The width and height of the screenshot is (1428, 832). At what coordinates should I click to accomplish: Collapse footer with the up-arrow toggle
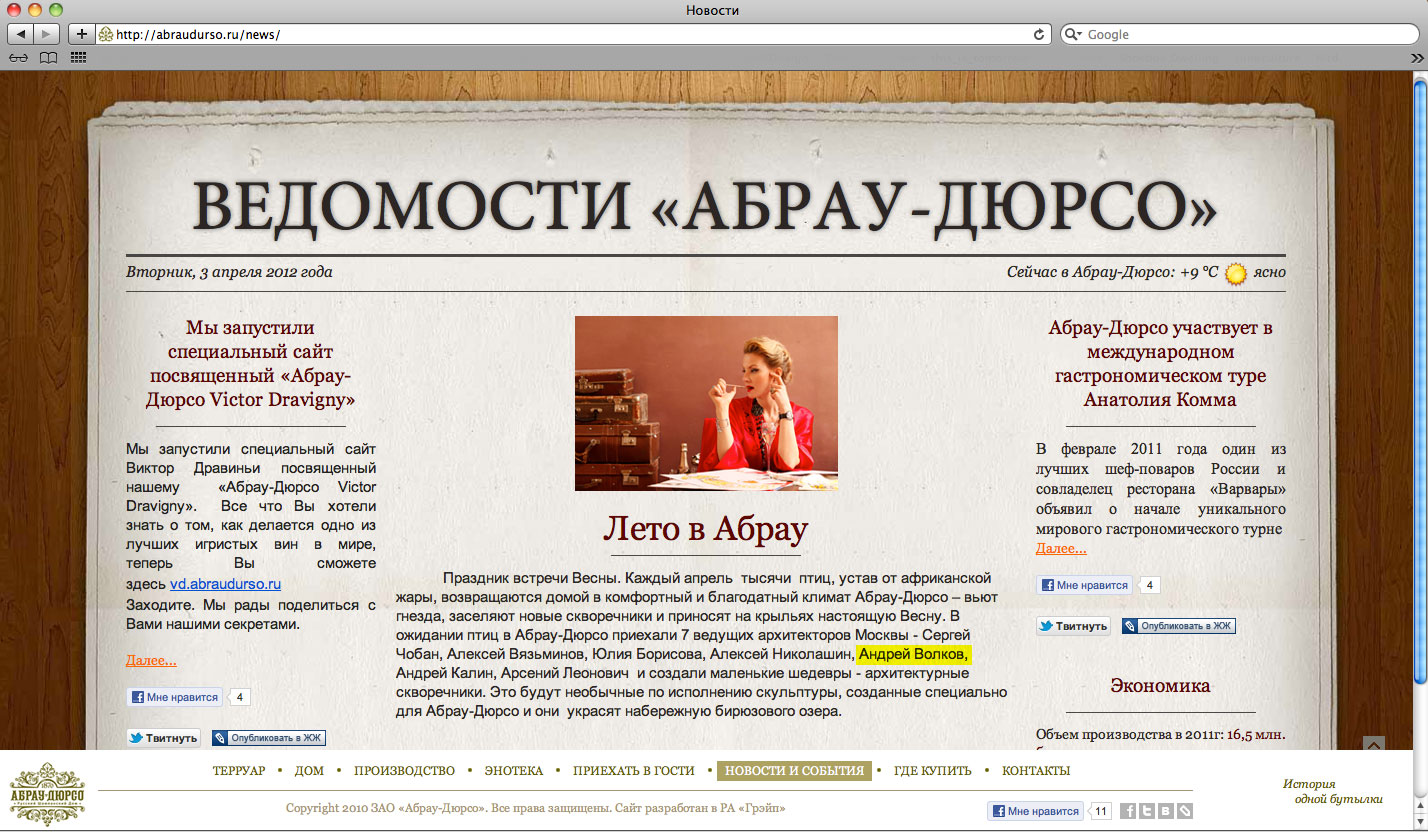[1374, 744]
